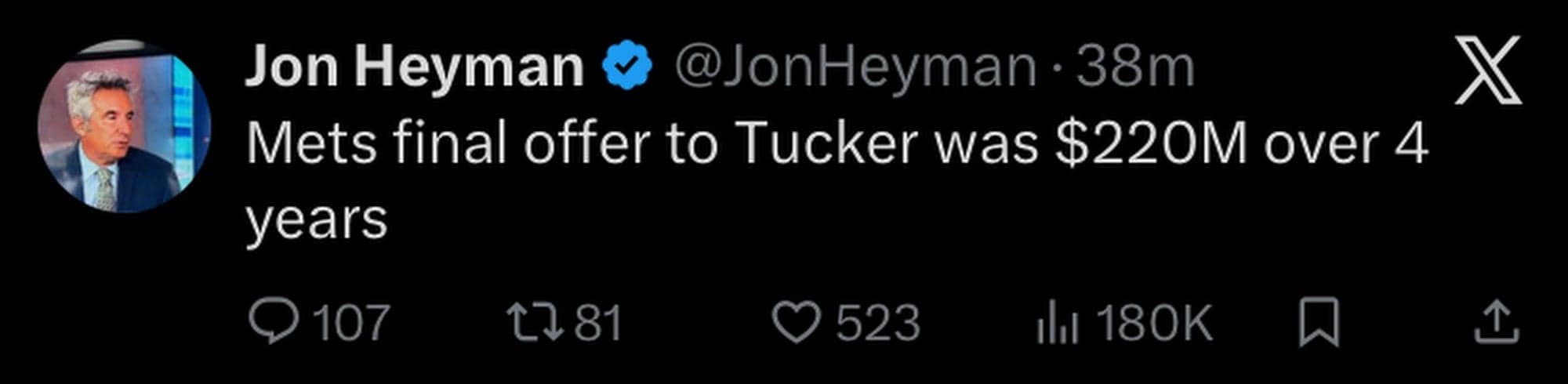
Task: Share the tweet via upload arrow icon
Action: pos(1497,322)
